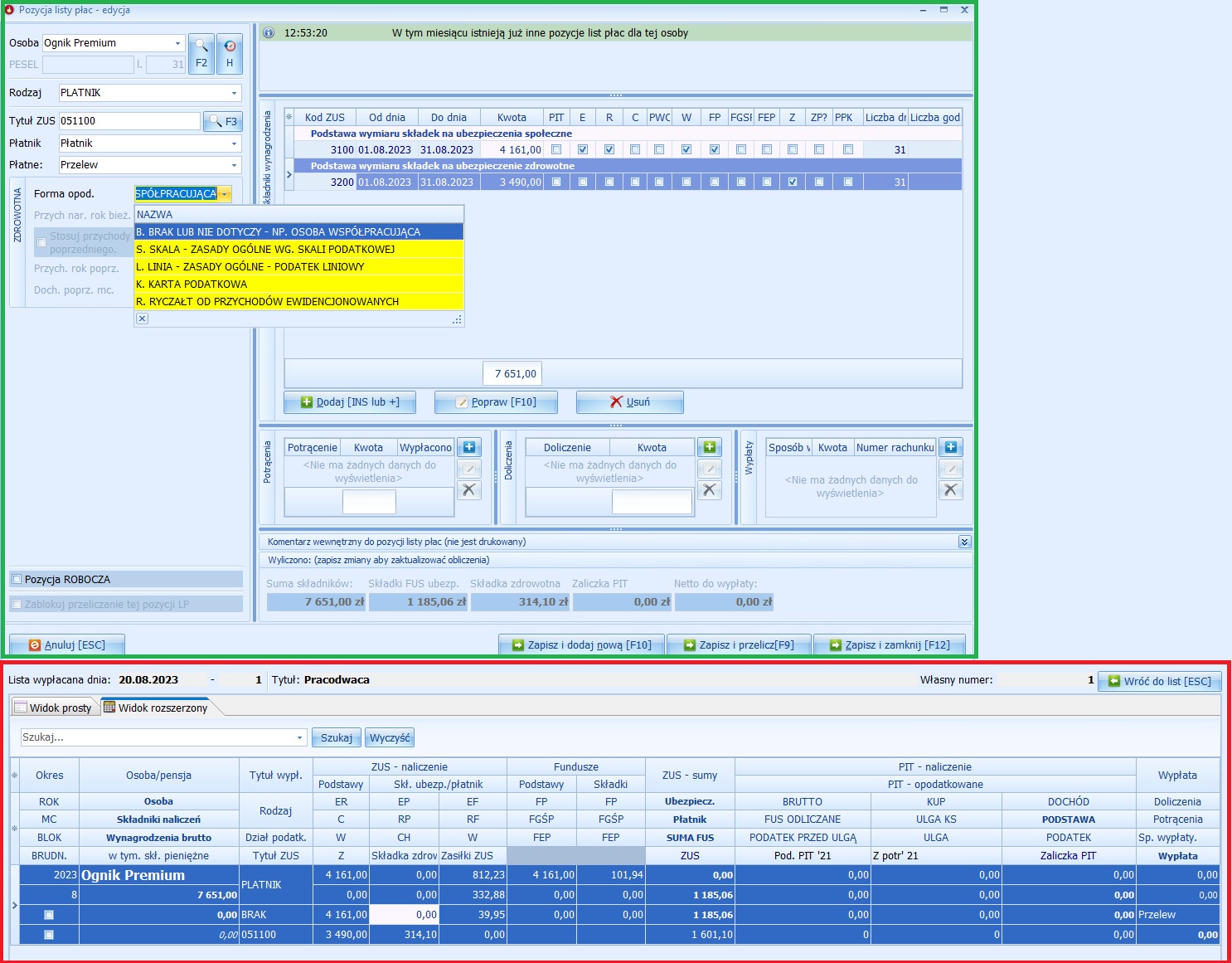Add a new Doliczenia entry with green plus
Screen dimensions: 1232x963
pos(710,447)
